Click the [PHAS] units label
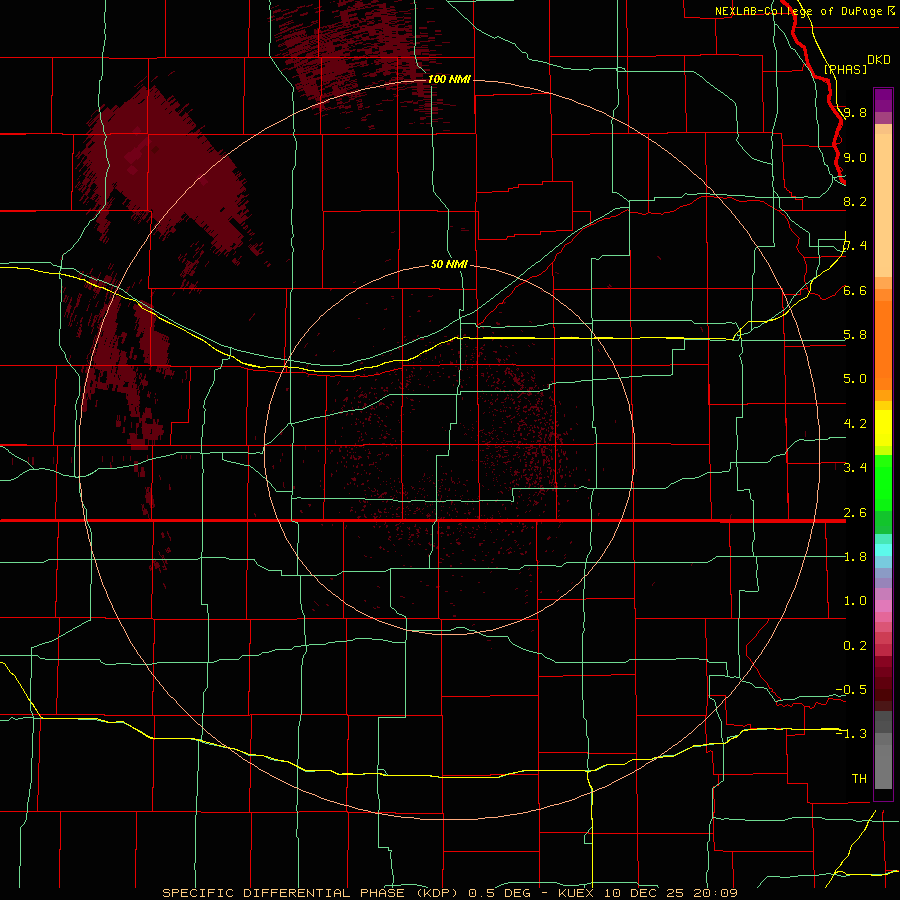900x900 pixels. [845, 69]
